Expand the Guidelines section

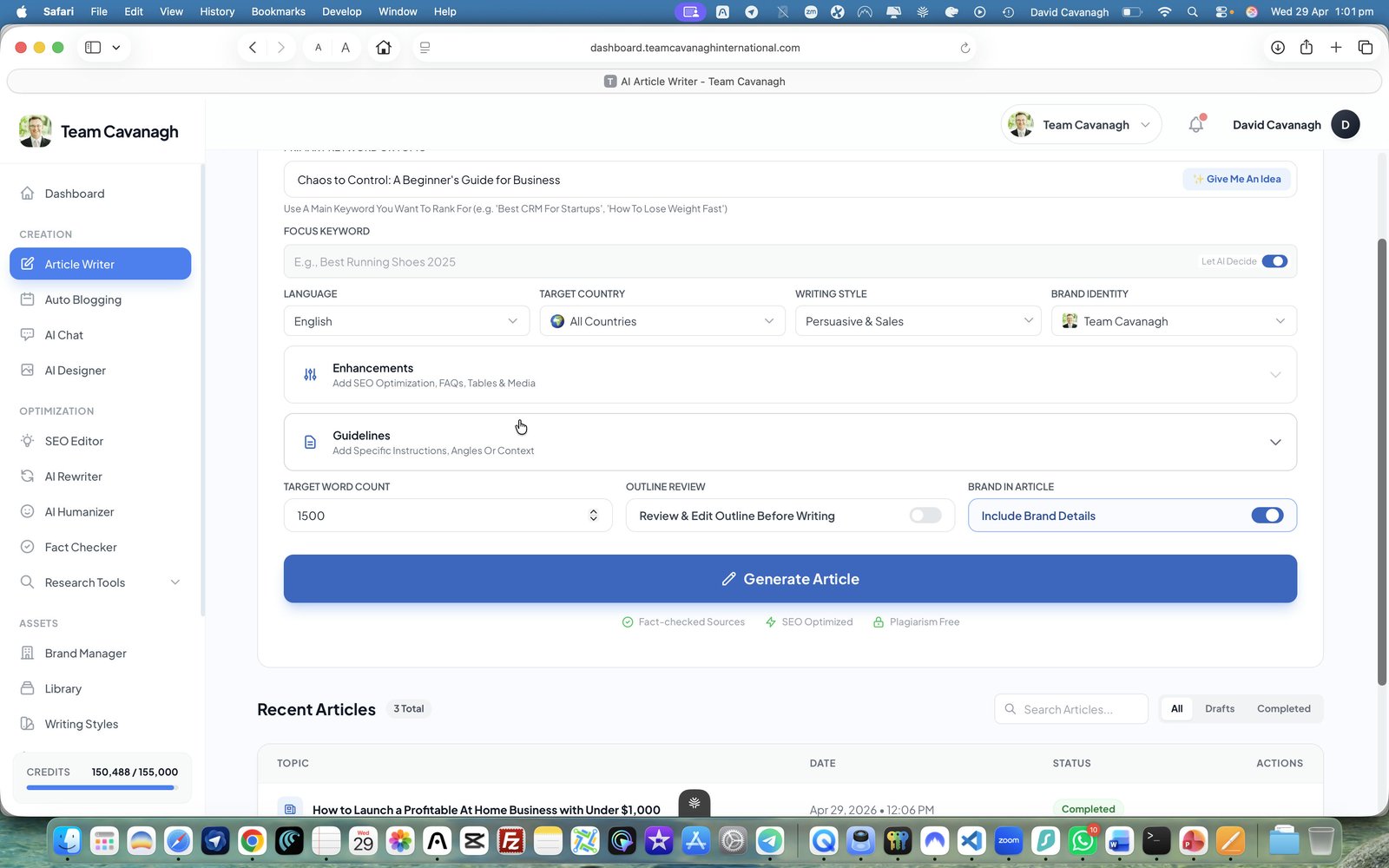coord(790,443)
